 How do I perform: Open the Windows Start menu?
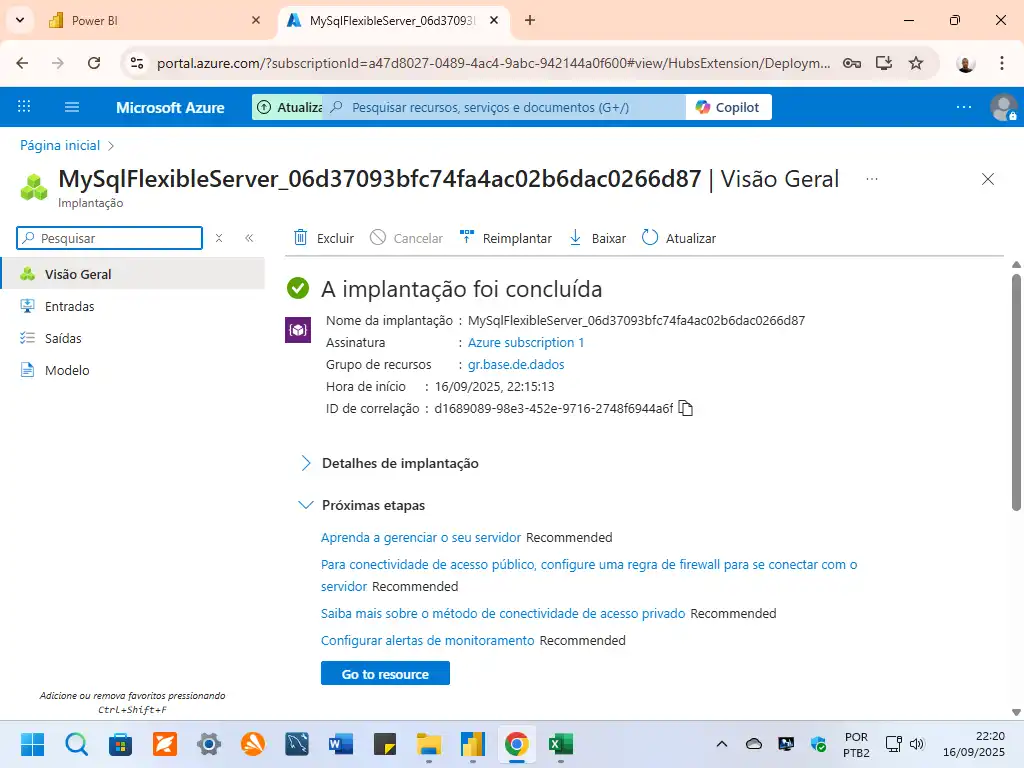32,744
